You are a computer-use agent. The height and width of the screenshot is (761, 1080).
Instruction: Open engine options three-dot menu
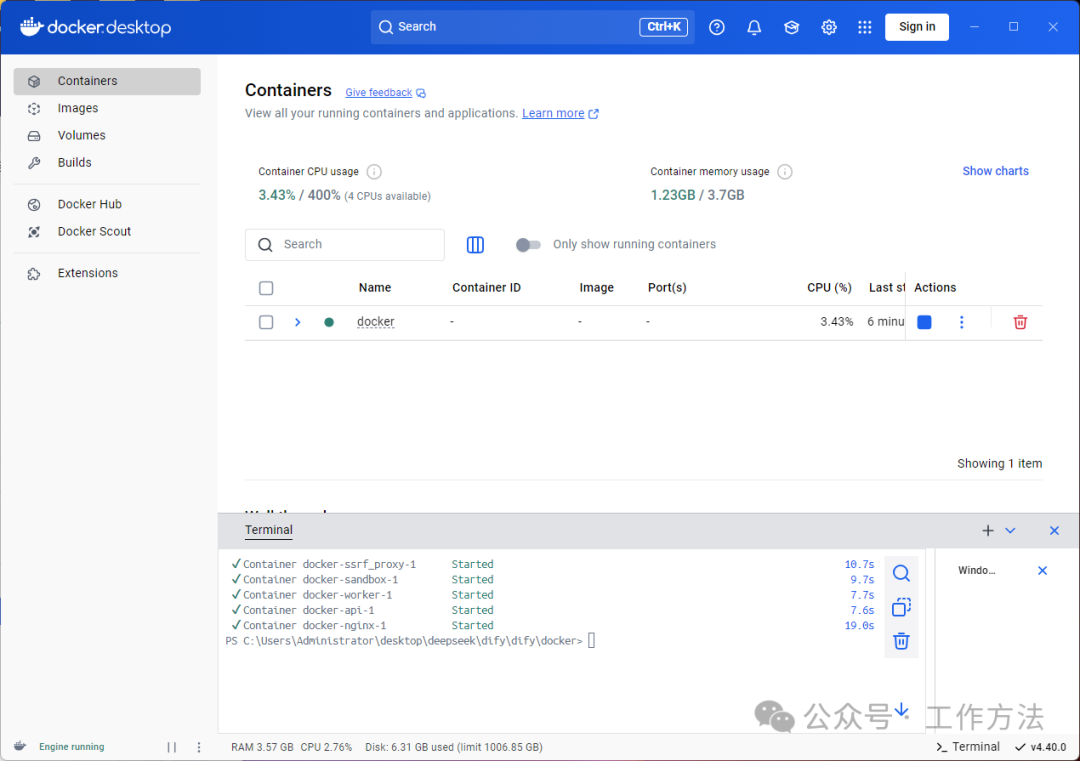199,747
